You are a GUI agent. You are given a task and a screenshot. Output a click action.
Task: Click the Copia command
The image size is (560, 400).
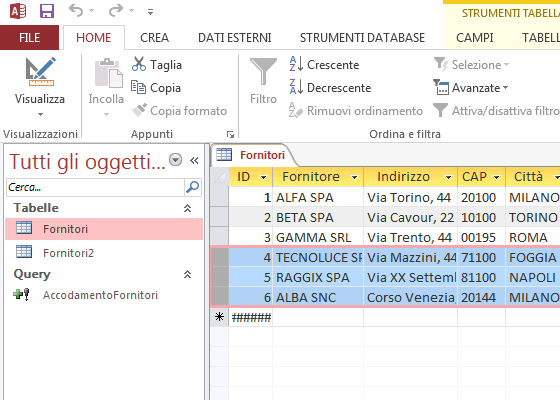coord(156,88)
